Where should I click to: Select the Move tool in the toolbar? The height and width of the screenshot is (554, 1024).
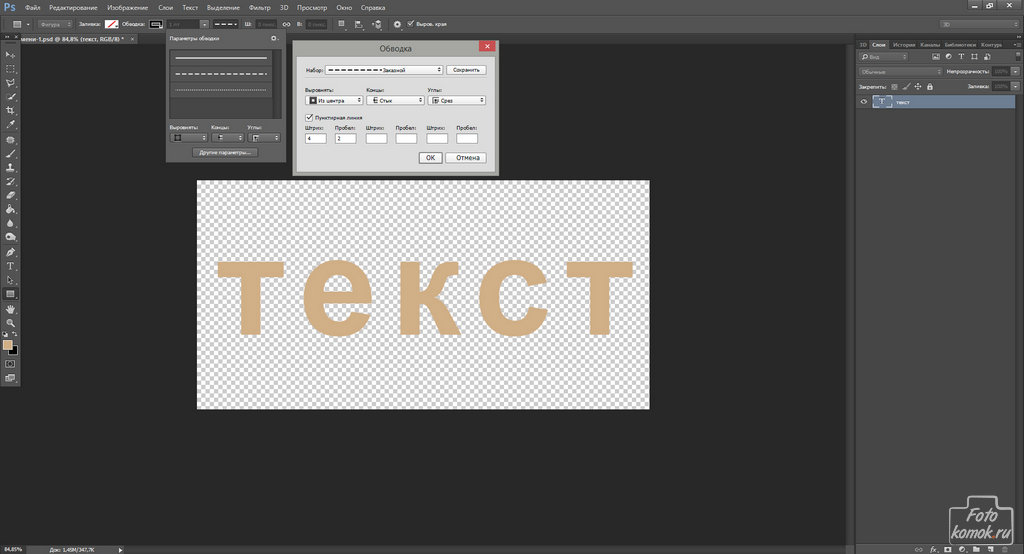11,54
